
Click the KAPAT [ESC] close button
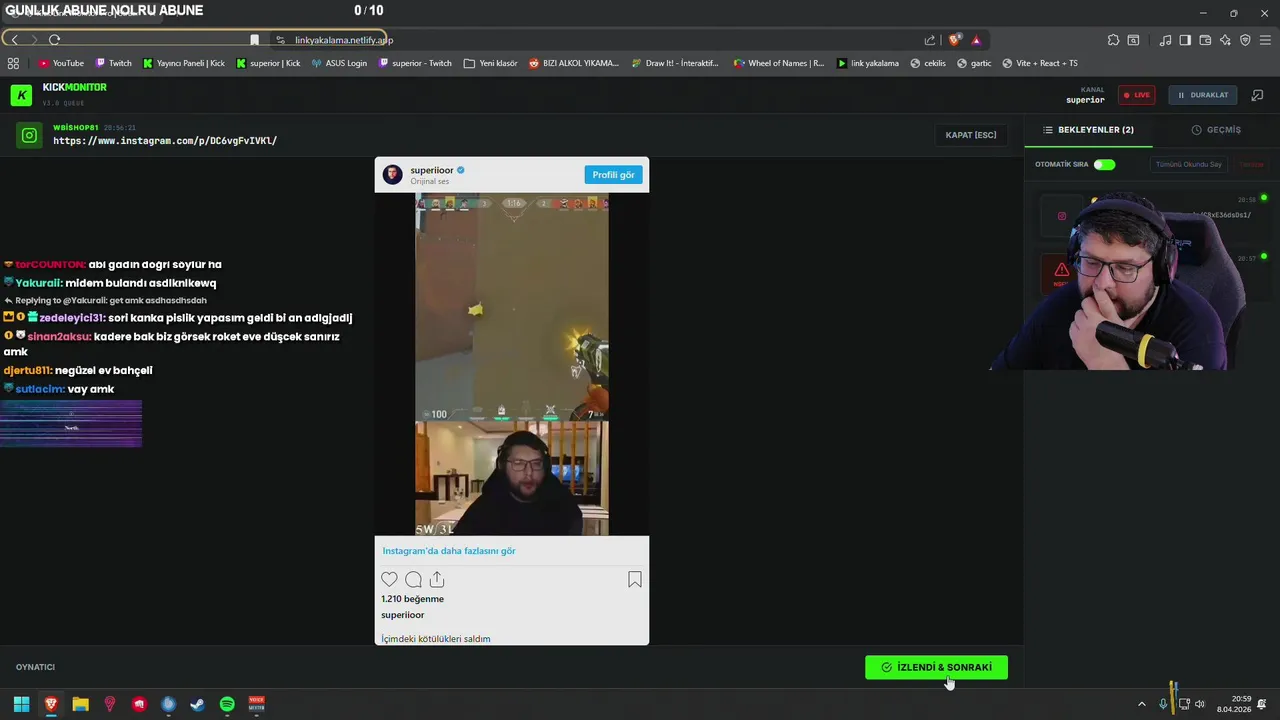971,135
